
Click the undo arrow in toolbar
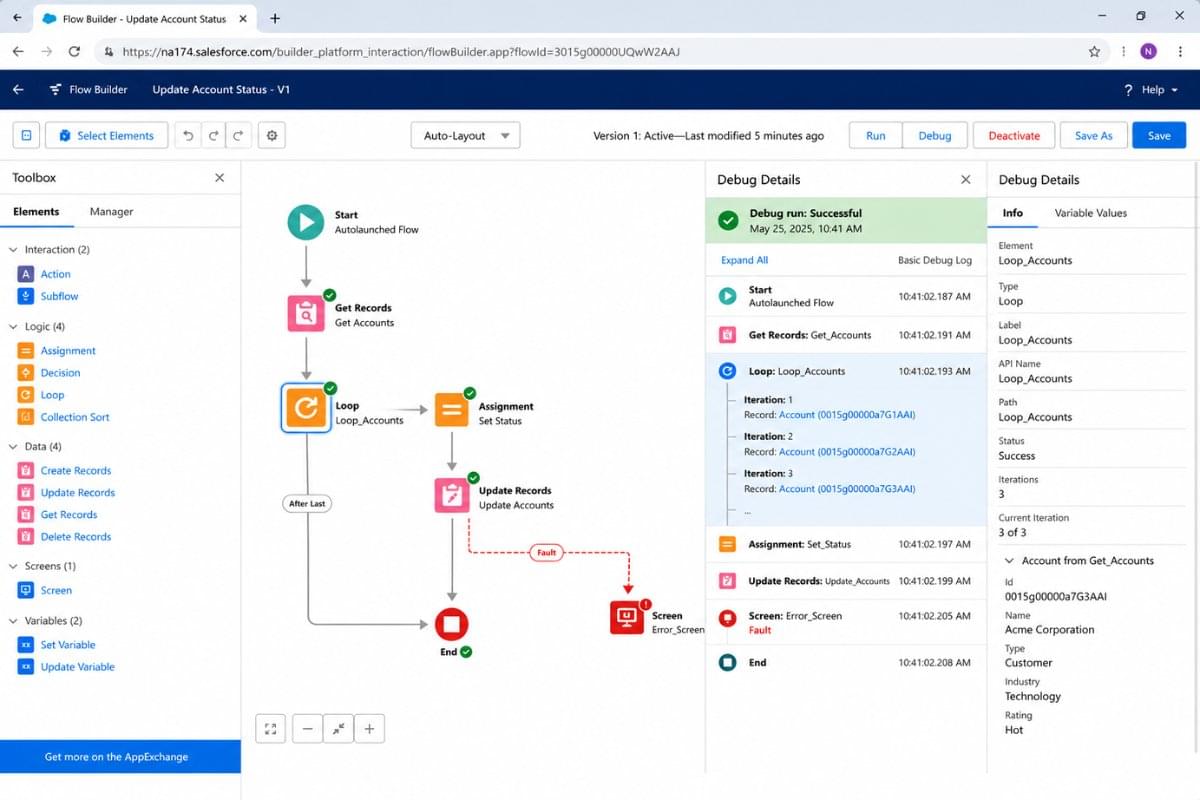pyautogui.click(x=188, y=136)
